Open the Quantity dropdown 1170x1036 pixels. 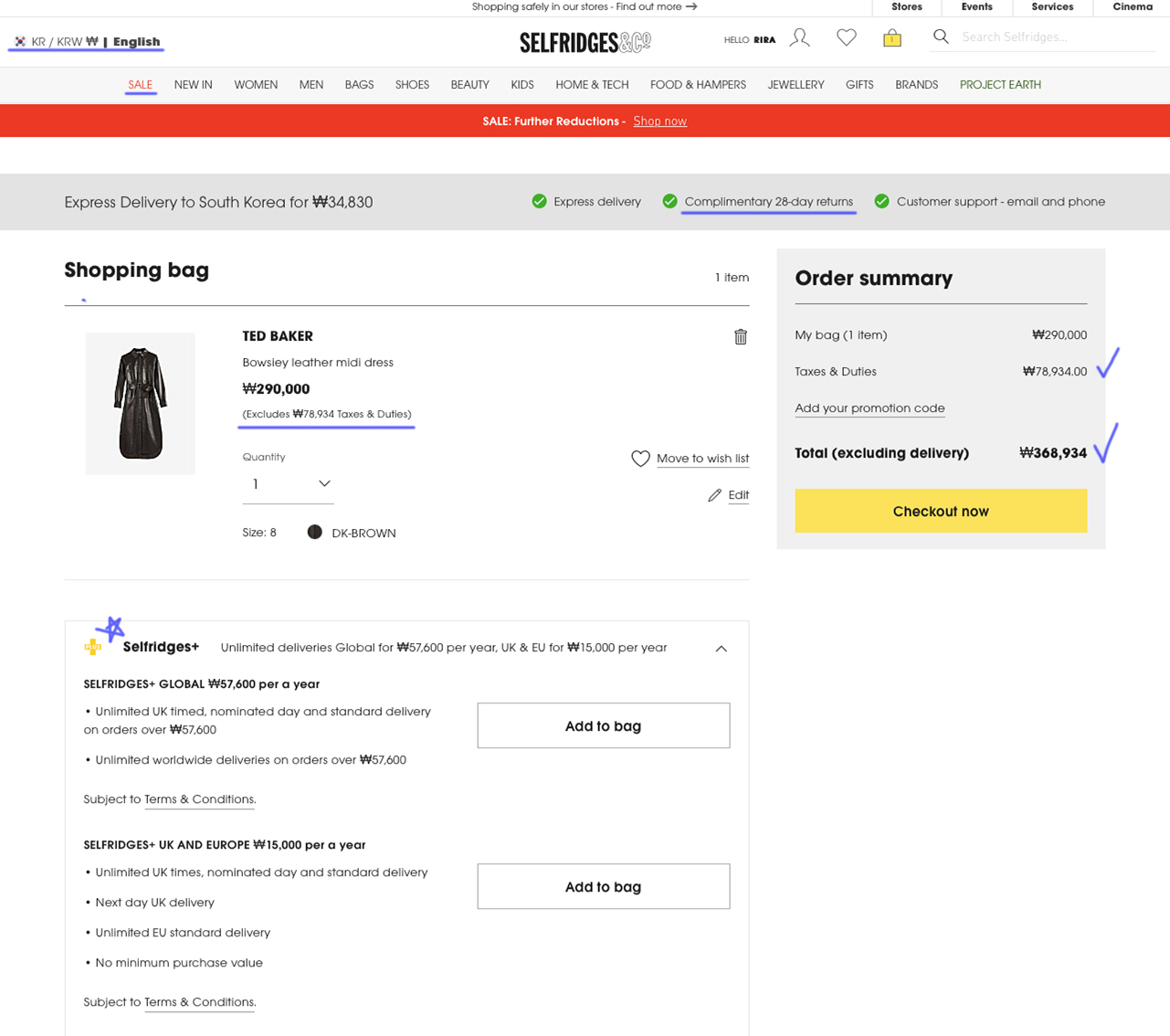[x=288, y=484]
